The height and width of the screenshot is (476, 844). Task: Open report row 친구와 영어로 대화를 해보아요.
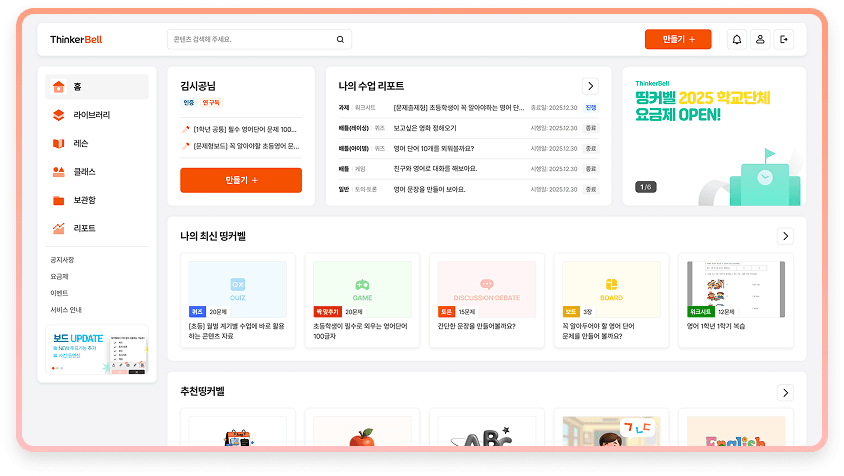[x=468, y=169]
